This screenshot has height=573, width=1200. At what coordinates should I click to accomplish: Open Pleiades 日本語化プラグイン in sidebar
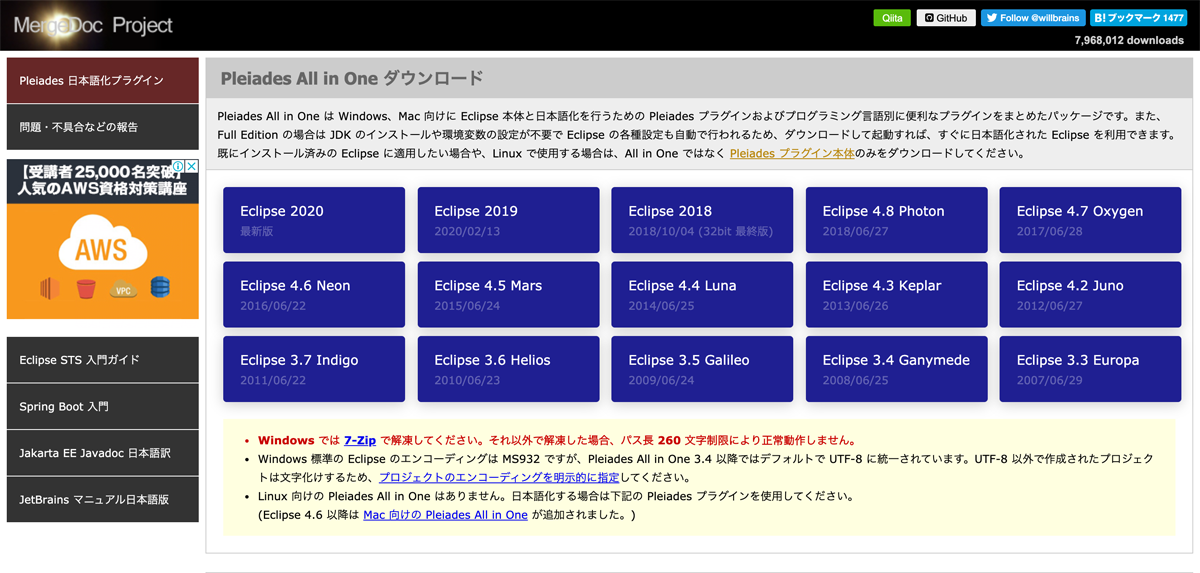(103, 80)
